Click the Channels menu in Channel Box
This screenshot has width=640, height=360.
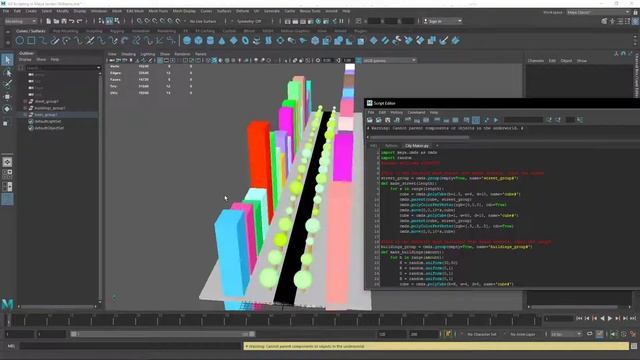pos(536,60)
